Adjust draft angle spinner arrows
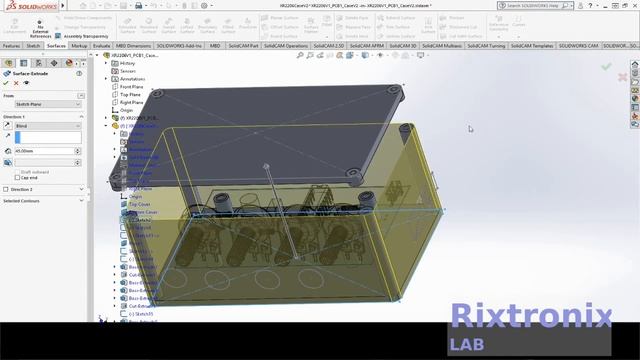The width and height of the screenshot is (640, 360). click(x=78, y=162)
